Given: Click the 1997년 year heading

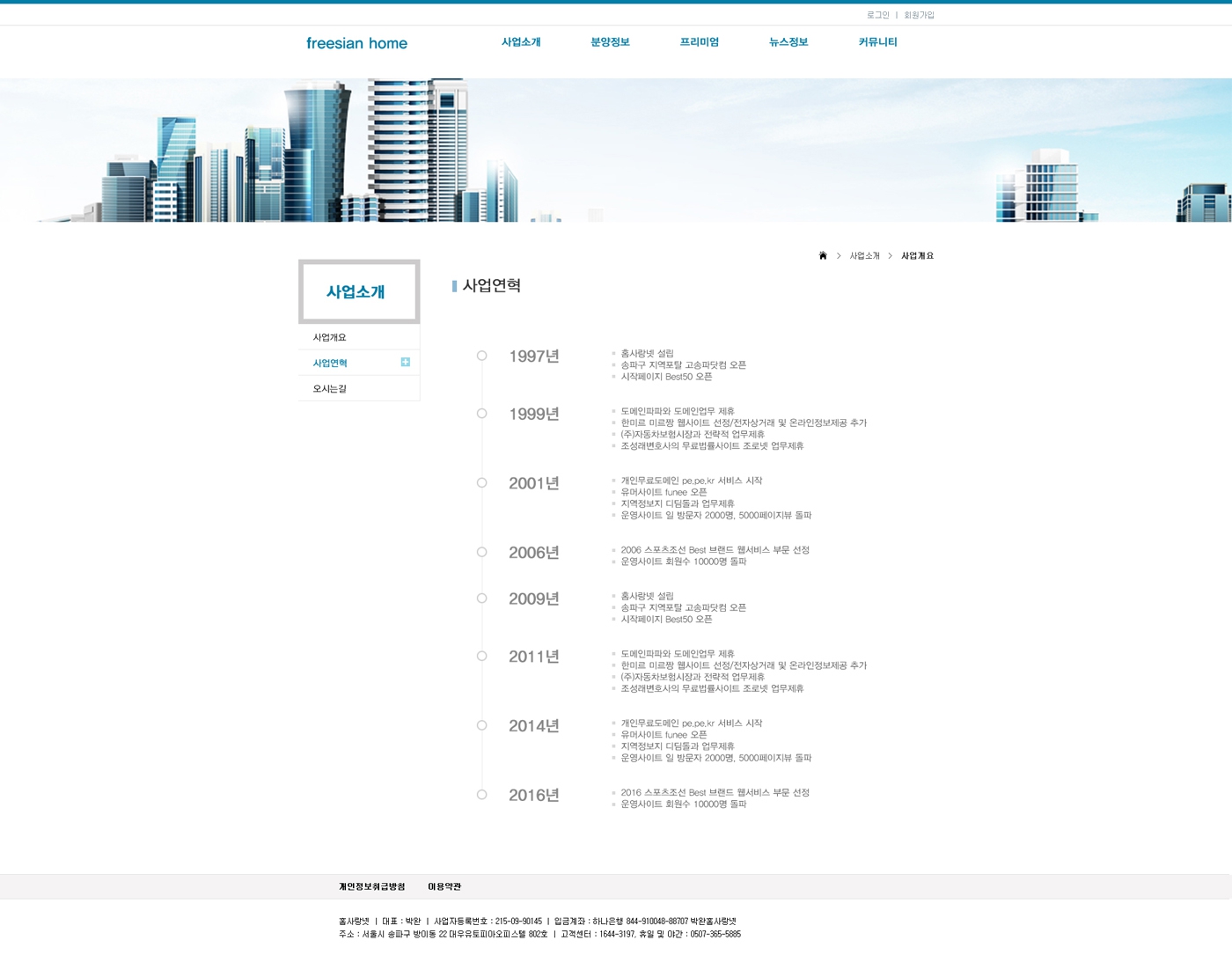Looking at the screenshot, I should tap(534, 356).
